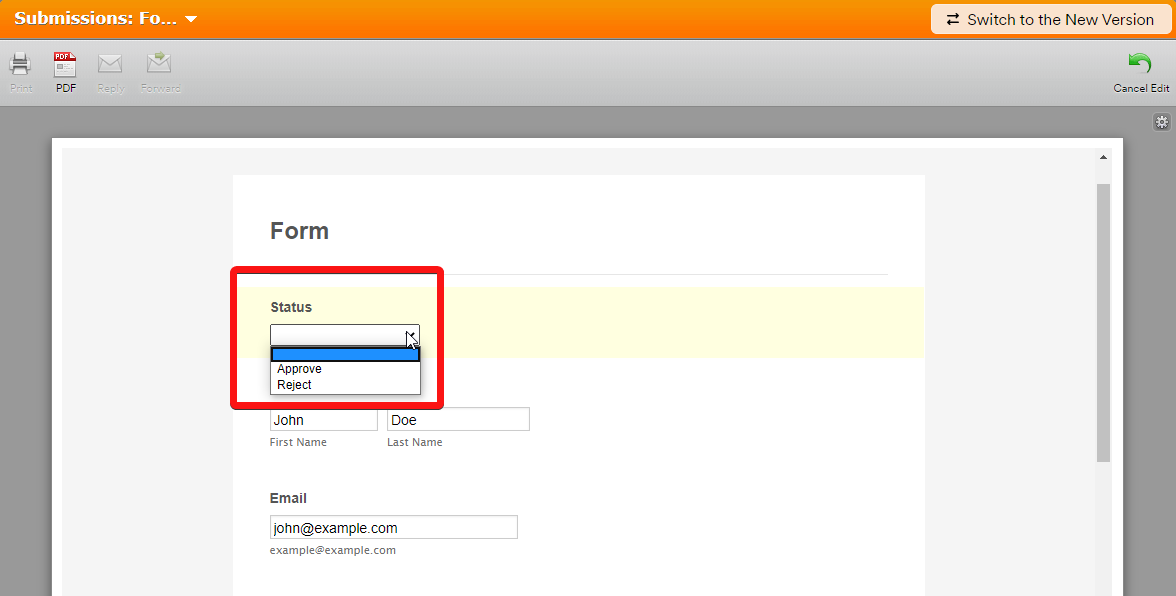Image resolution: width=1176 pixels, height=596 pixels.
Task: Click the Status field label
Action: pos(291,307)
